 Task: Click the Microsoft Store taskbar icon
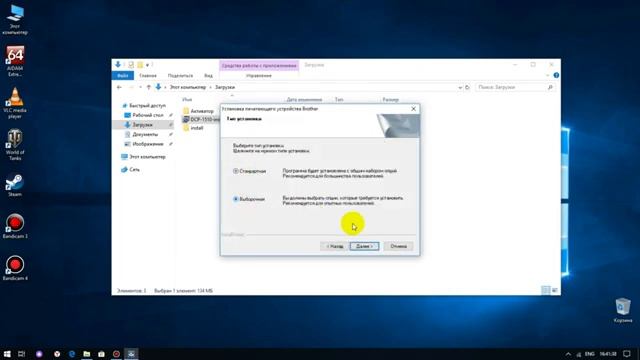tap(101, 354)
